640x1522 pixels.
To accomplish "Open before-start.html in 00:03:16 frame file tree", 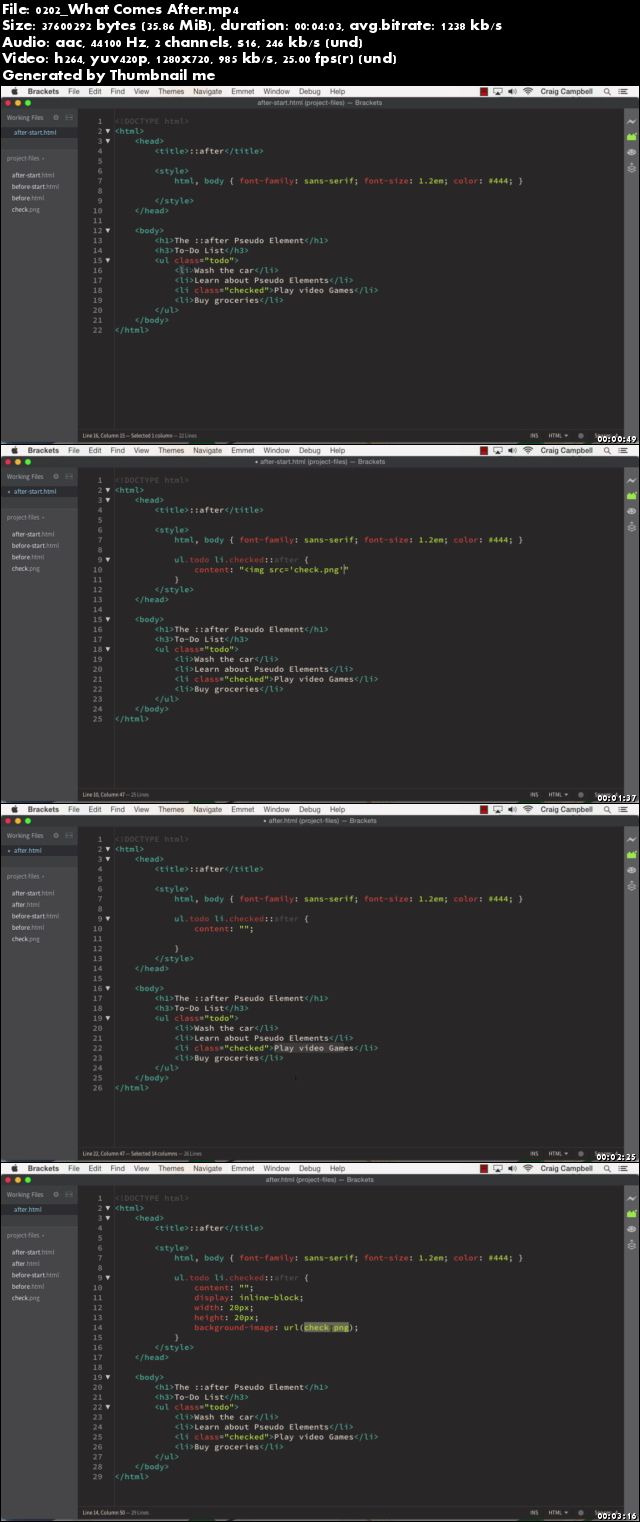I will (35, 1275).
